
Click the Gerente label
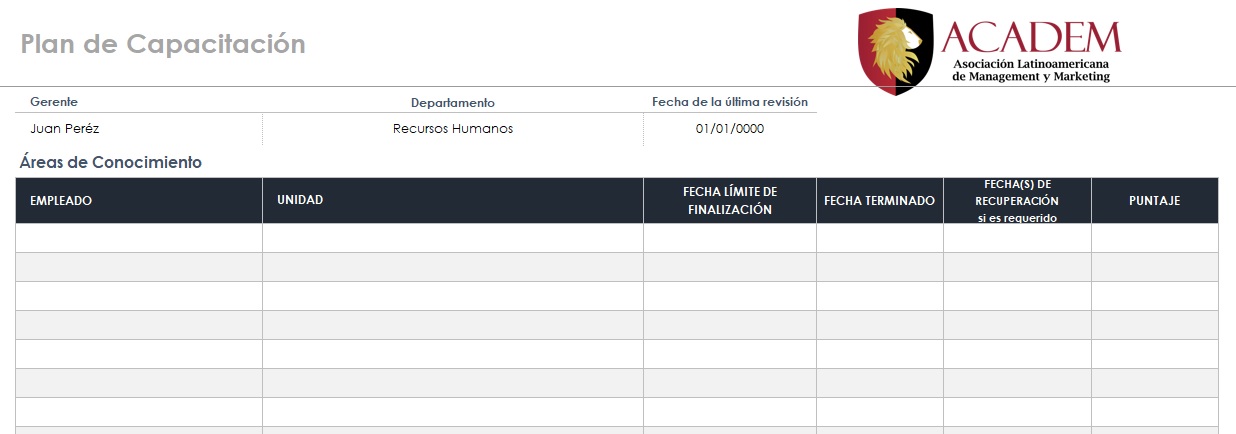[54, 102]
